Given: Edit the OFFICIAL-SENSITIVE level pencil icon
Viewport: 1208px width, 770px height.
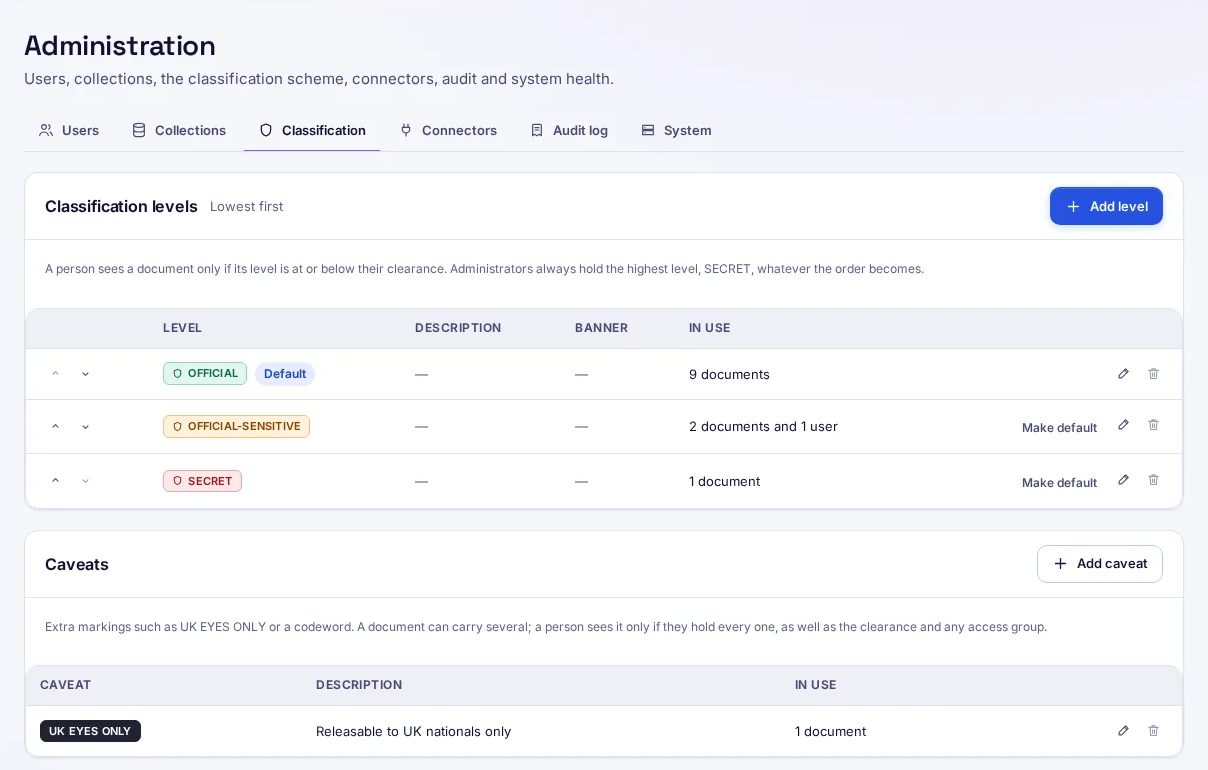Looking at the screenshot, I should [1123, 425].
